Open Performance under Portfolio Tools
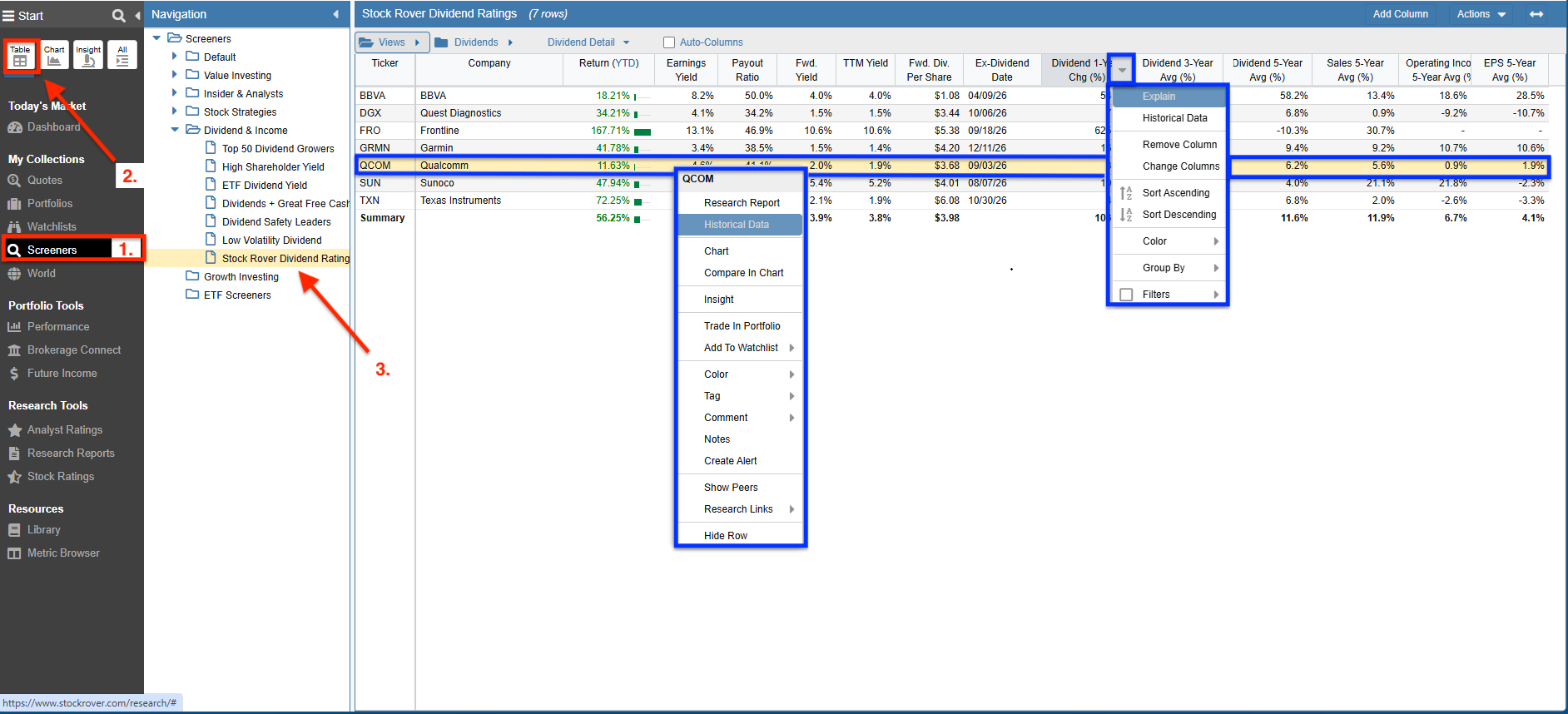This screenshot has height=714, width=1568. [x=58, y=327]
